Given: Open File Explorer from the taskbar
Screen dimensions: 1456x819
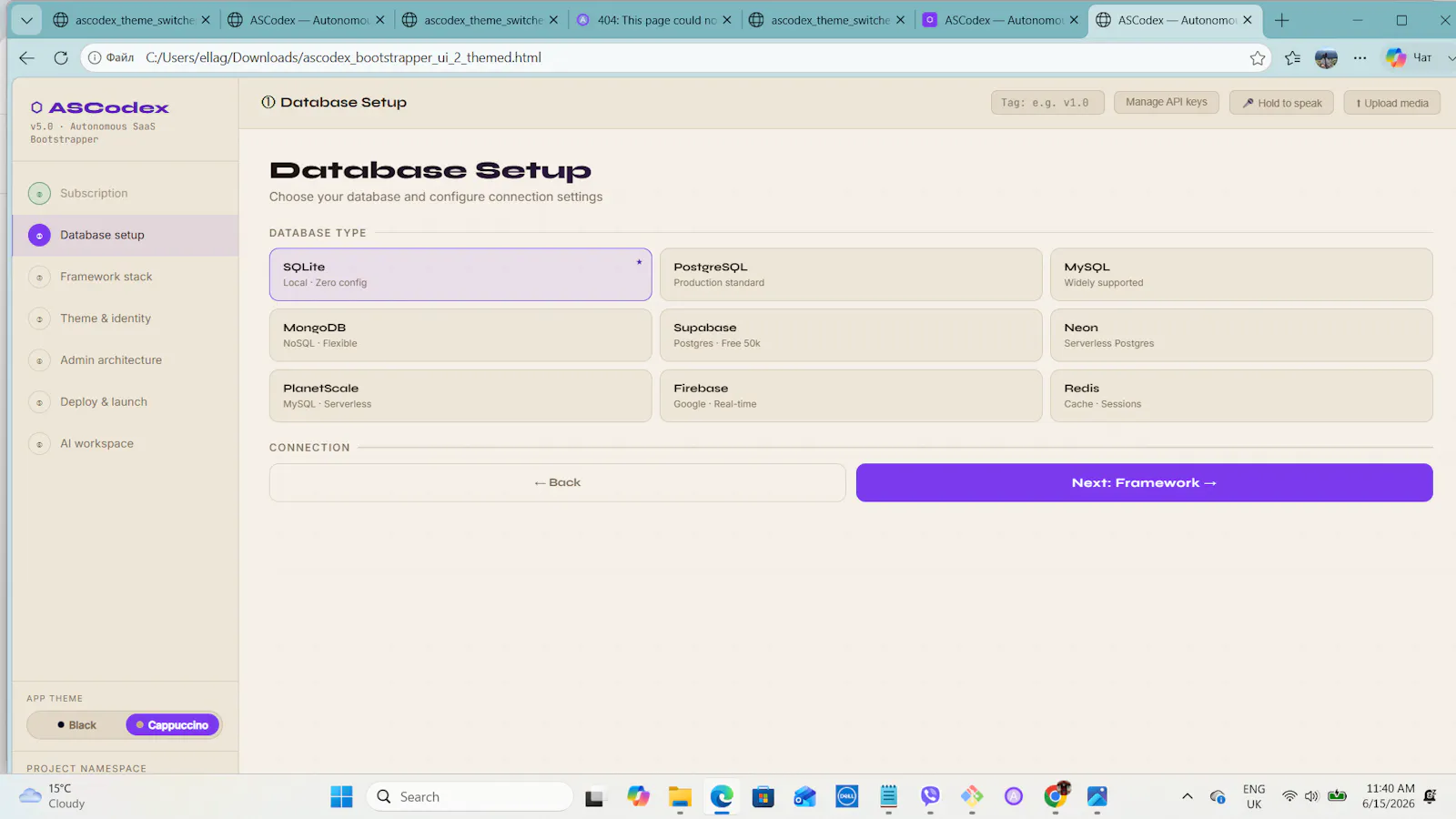Looking at the screenshot, I should 680,797.
